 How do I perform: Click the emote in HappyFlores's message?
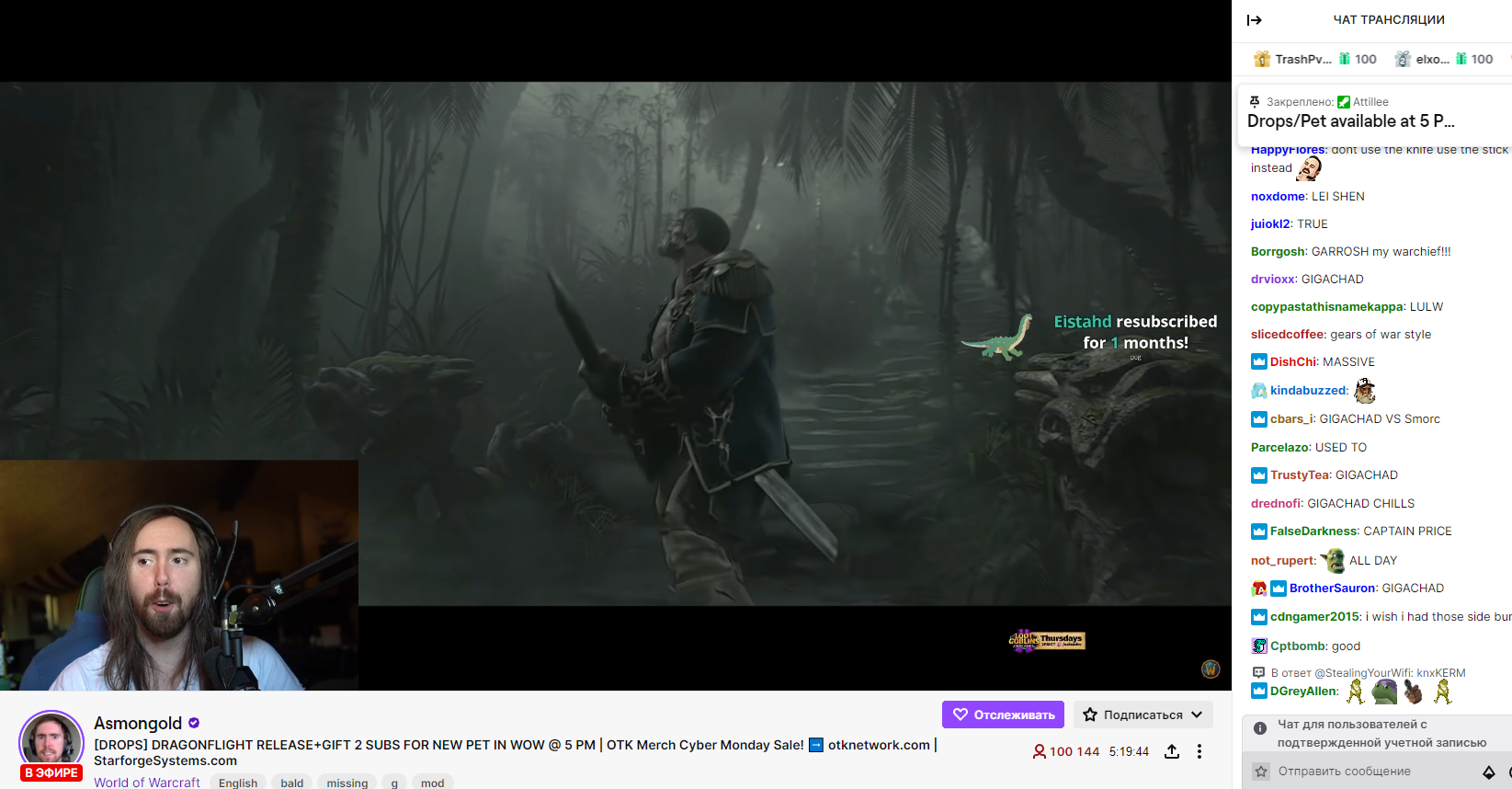(1309, 168)
